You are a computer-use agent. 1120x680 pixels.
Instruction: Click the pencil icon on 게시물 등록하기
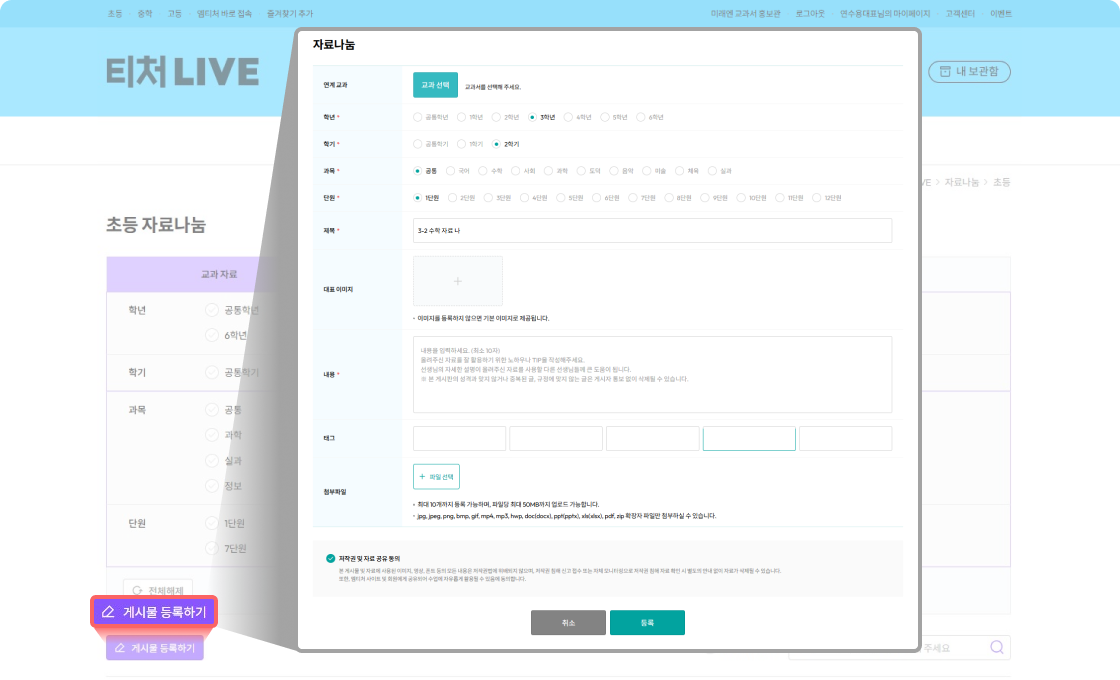pos(108,611)
